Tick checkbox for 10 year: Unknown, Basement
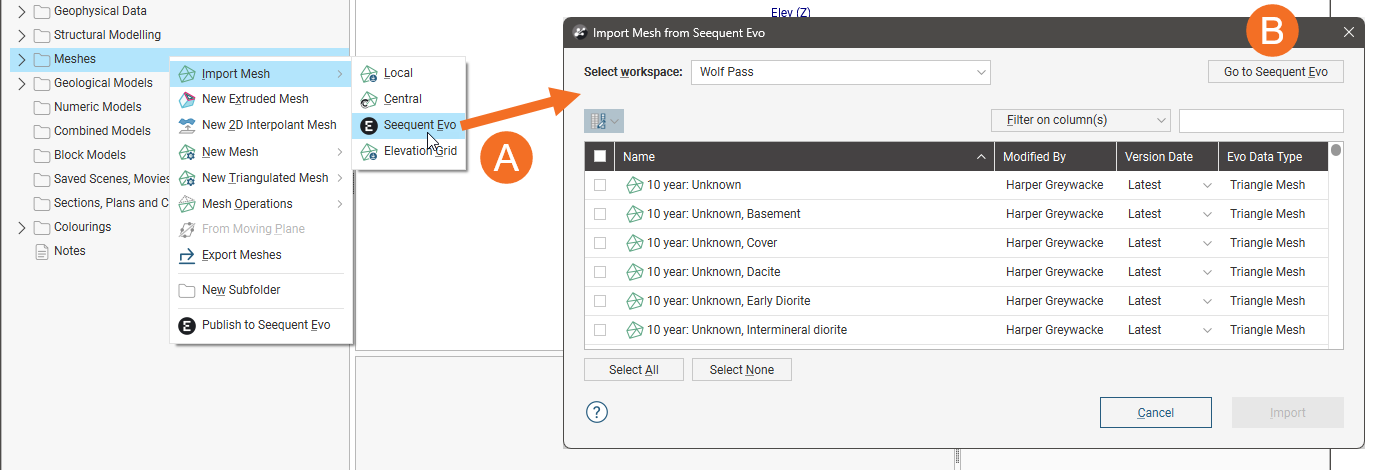Screen dimensions: 1373x470 pos(600,214)
